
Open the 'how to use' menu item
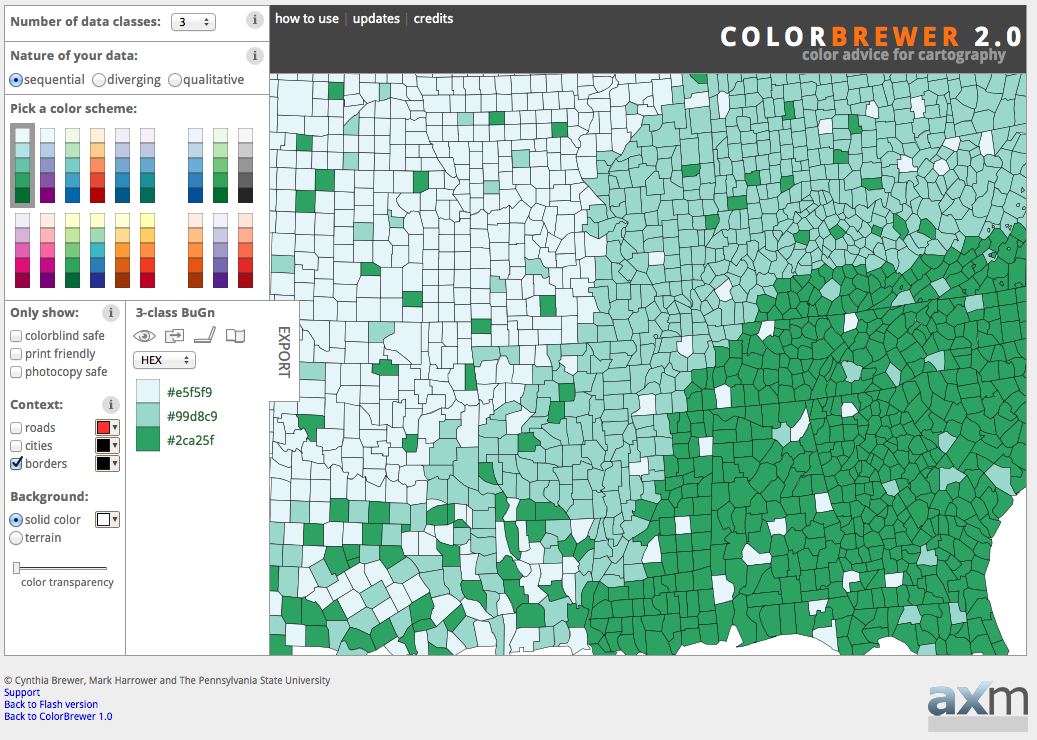307,19
